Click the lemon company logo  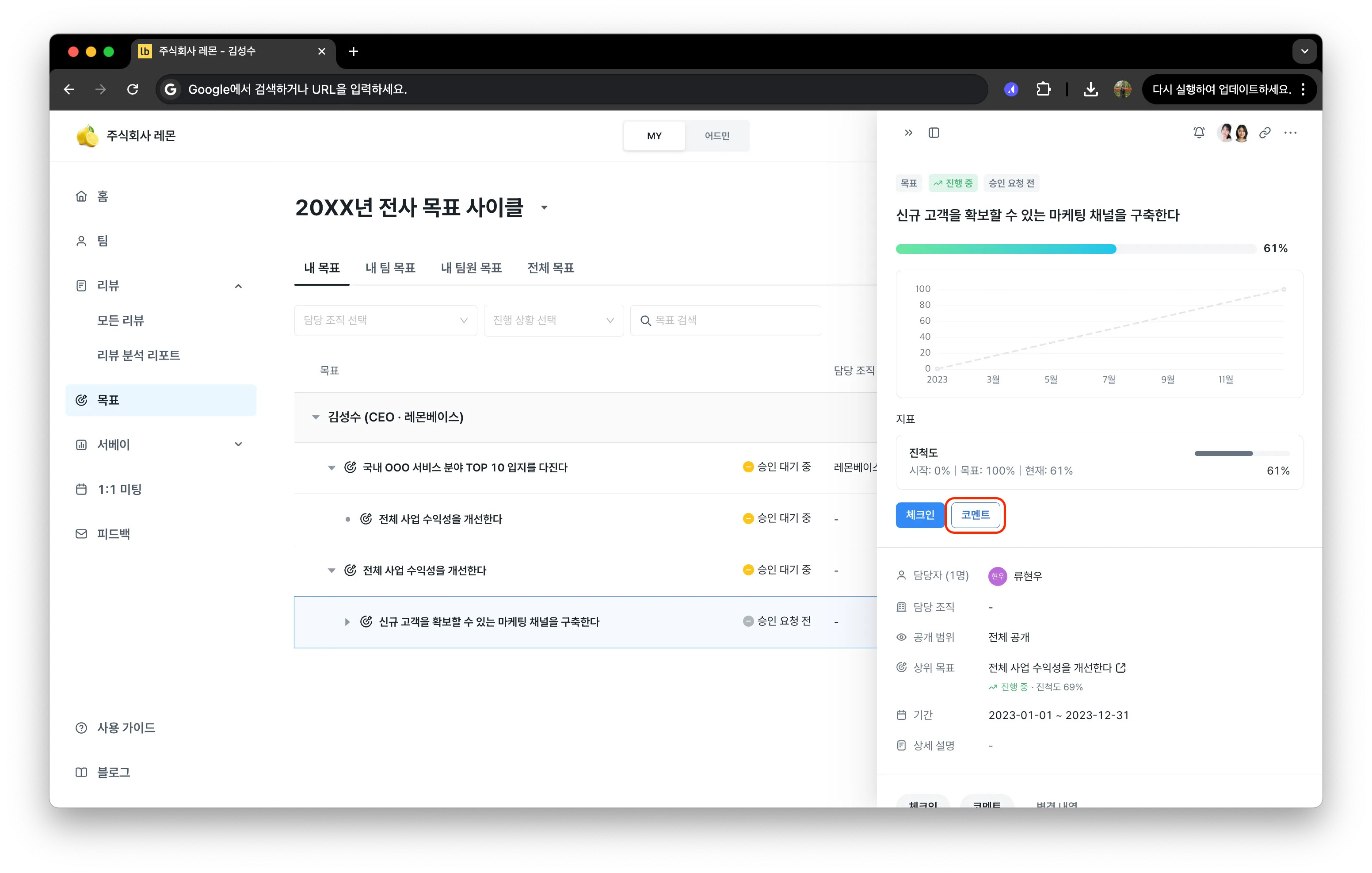(87, 136)
